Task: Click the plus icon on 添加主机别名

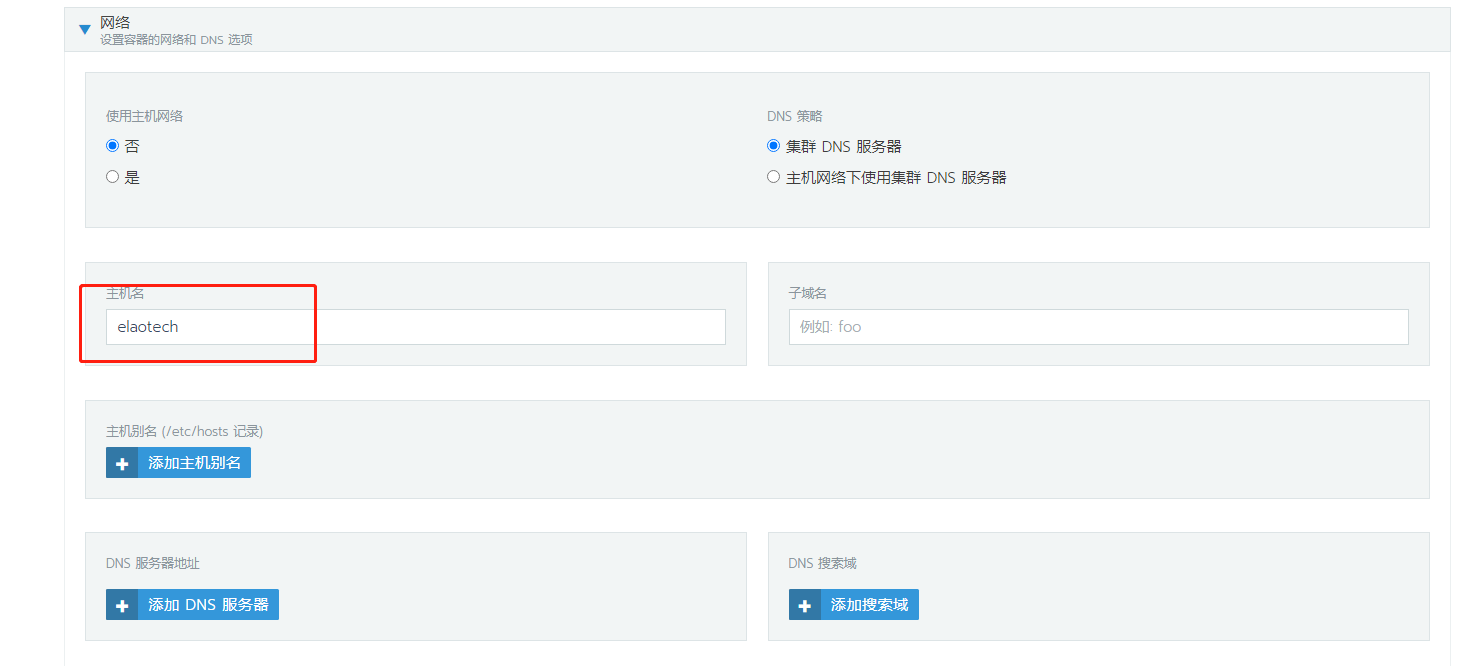Action: click(122, 463)
